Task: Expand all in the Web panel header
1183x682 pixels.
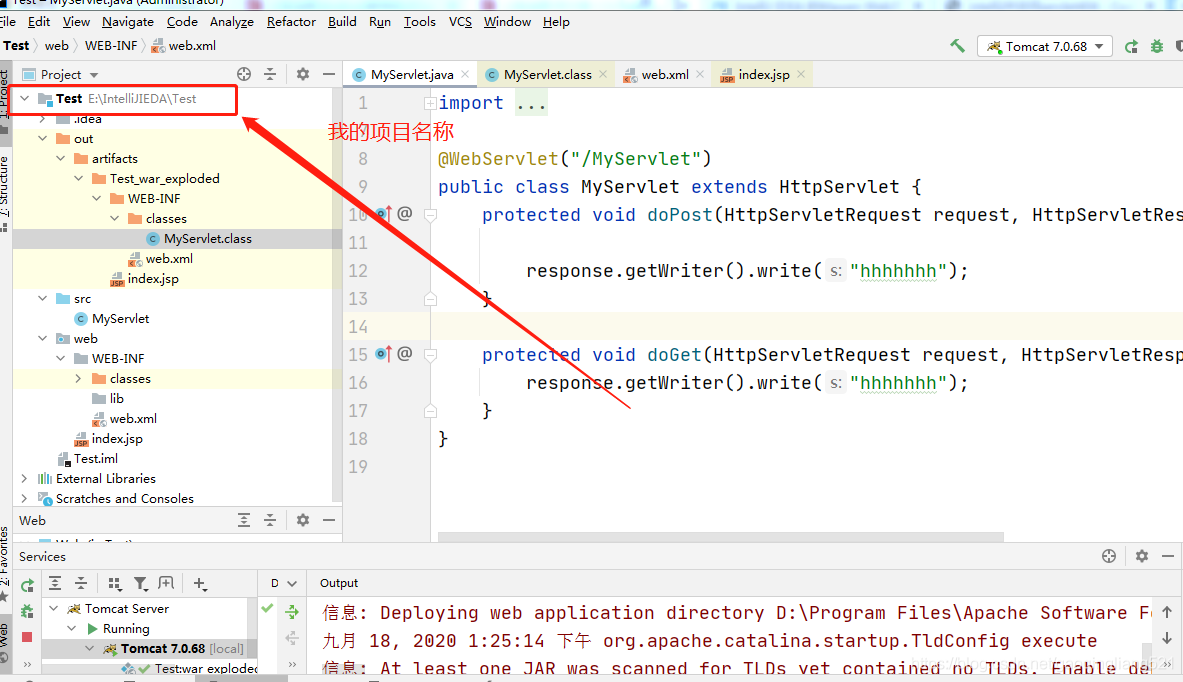Action: point(244,520)
